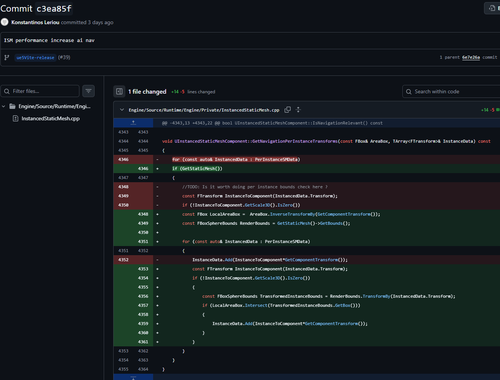Copy the file path to clipboard
Viewport: 500px width, 380px height.
pyautogui.click(x=288, y=110)
